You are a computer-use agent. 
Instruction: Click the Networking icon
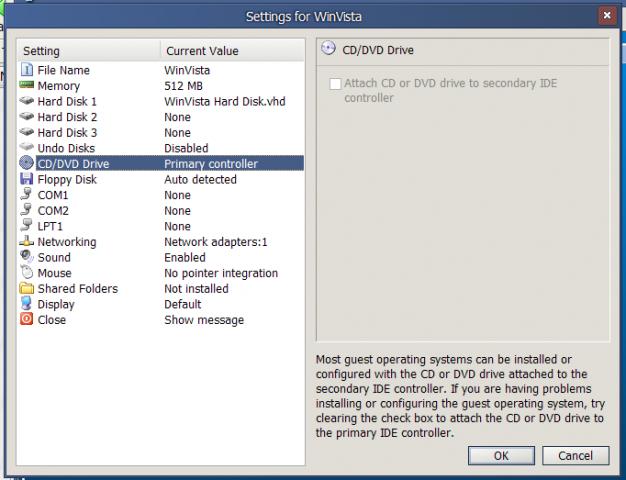pos(27,241)
